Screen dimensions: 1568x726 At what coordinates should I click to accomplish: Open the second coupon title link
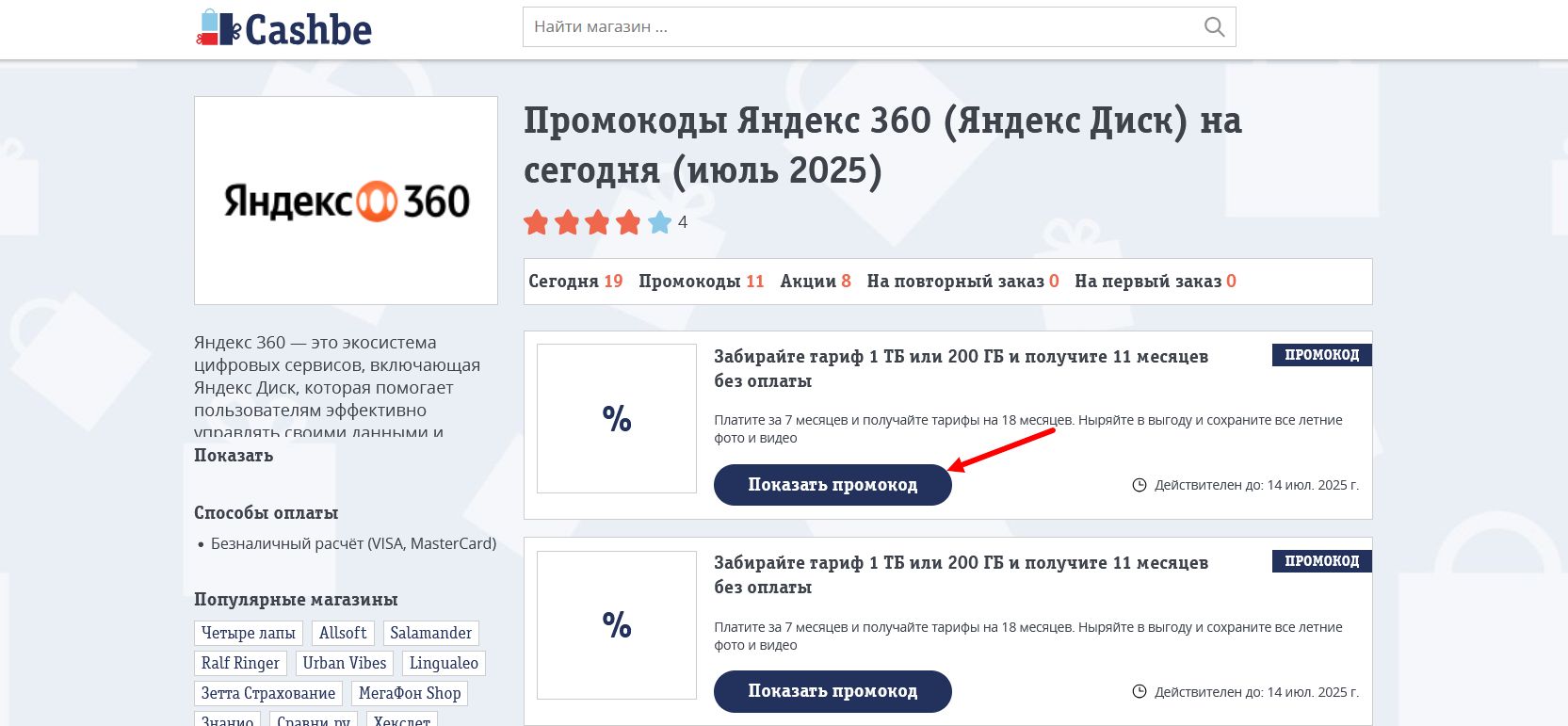click(961, 575)
